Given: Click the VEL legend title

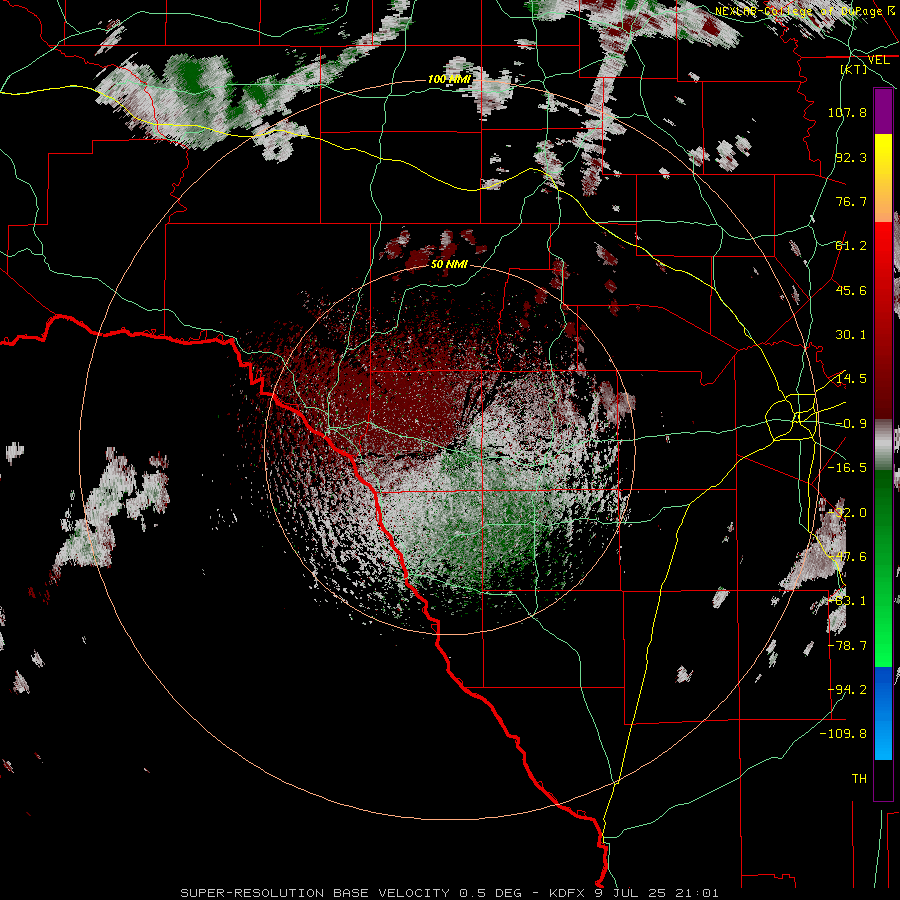Looking at the screenshot, I should pos(878,60).
